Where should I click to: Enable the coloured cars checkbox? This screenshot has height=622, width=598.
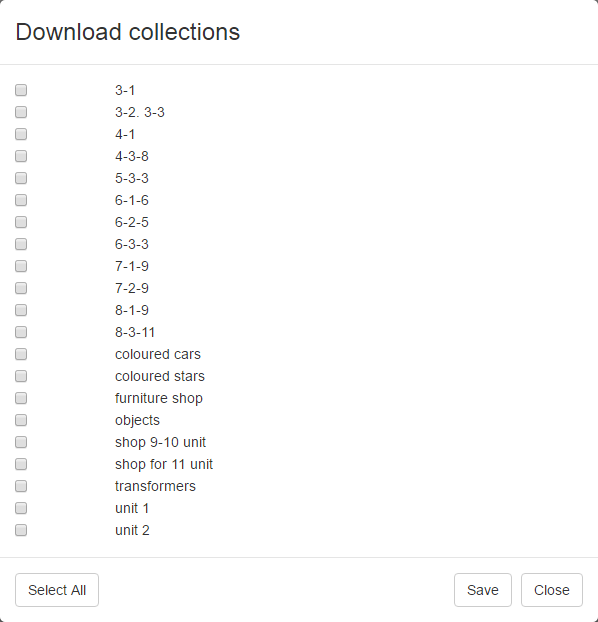click(x=21, y=354)
